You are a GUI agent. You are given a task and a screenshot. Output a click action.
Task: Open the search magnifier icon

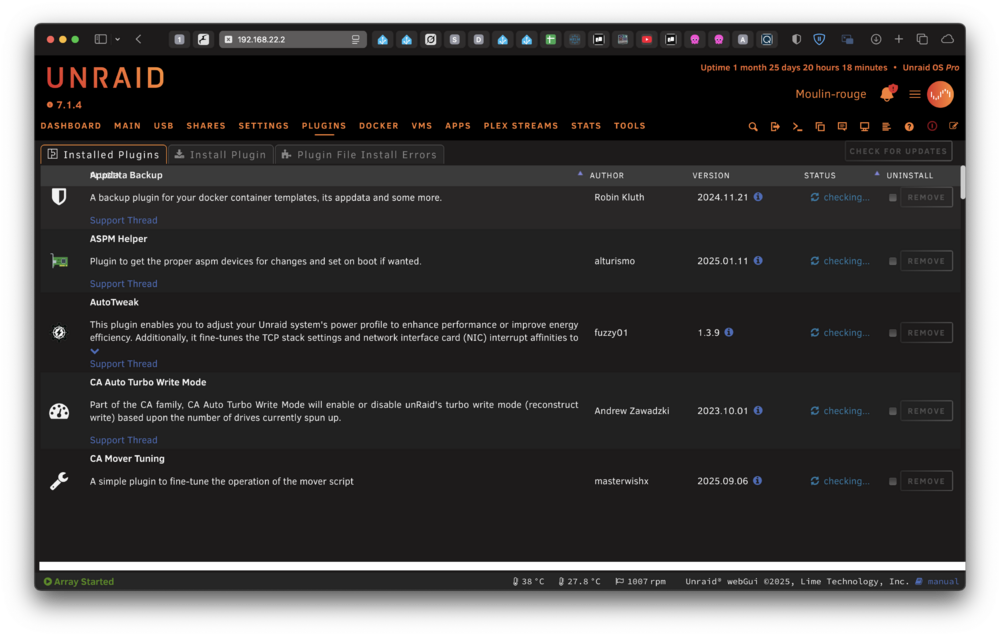753,126
